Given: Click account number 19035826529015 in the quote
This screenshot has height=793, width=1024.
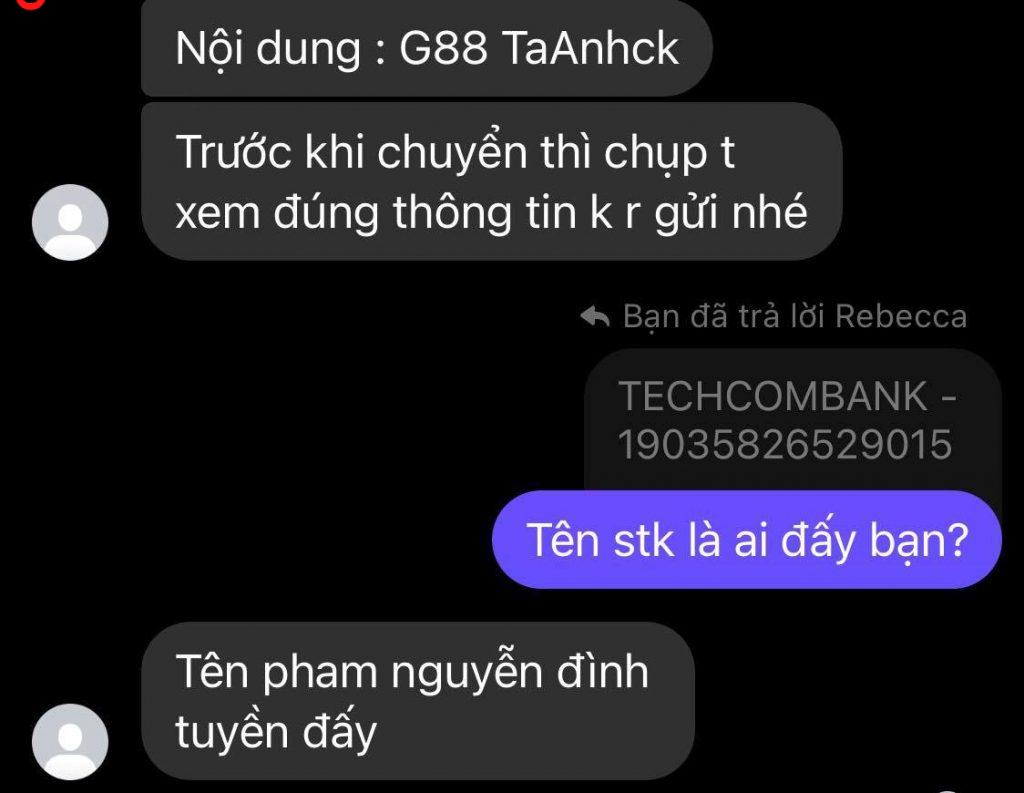Looking at the screenshot, I should [x=784, y=445].
